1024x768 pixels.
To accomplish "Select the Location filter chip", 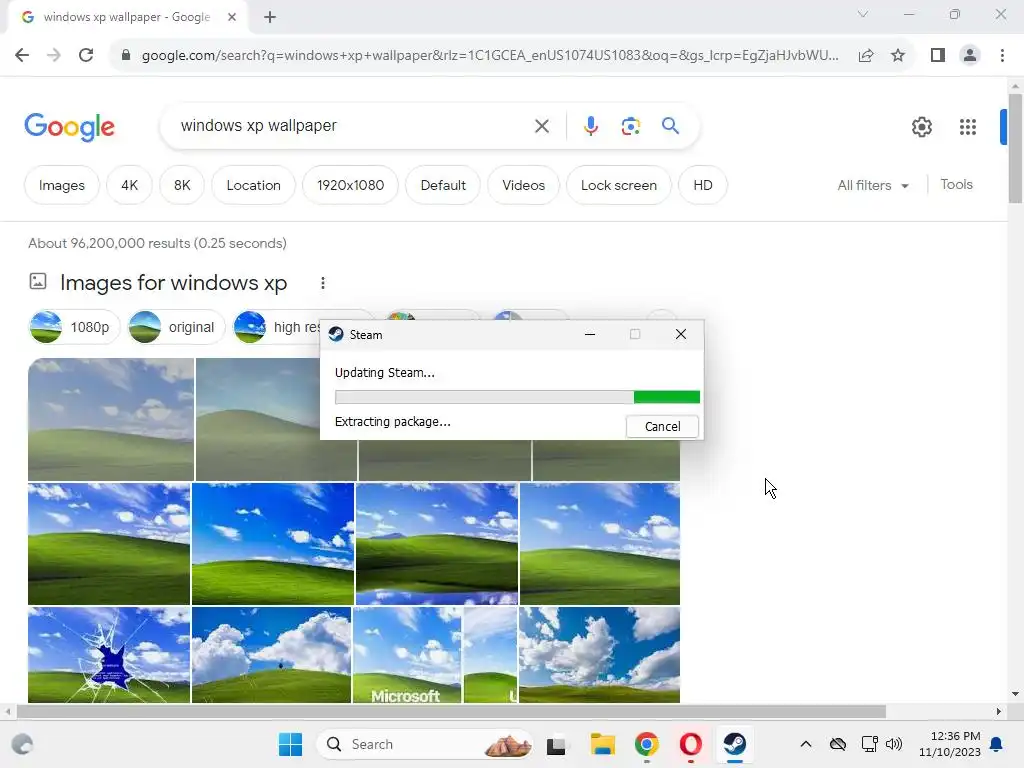I will tap(253, 185).
